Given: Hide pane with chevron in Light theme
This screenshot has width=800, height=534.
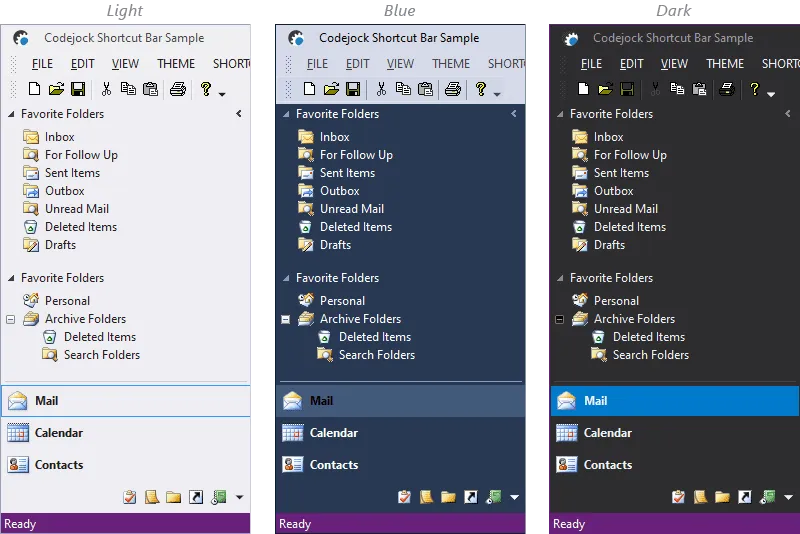Looking at the screenshot, I should pos(239,114).
